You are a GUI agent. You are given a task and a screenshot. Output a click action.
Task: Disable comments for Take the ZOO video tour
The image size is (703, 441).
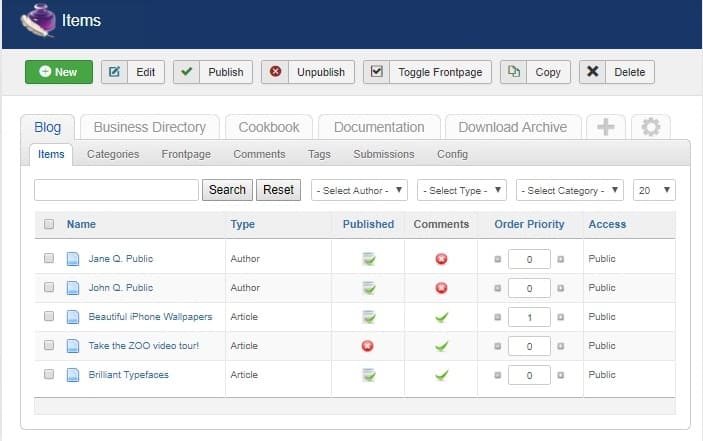coord(442,346)
